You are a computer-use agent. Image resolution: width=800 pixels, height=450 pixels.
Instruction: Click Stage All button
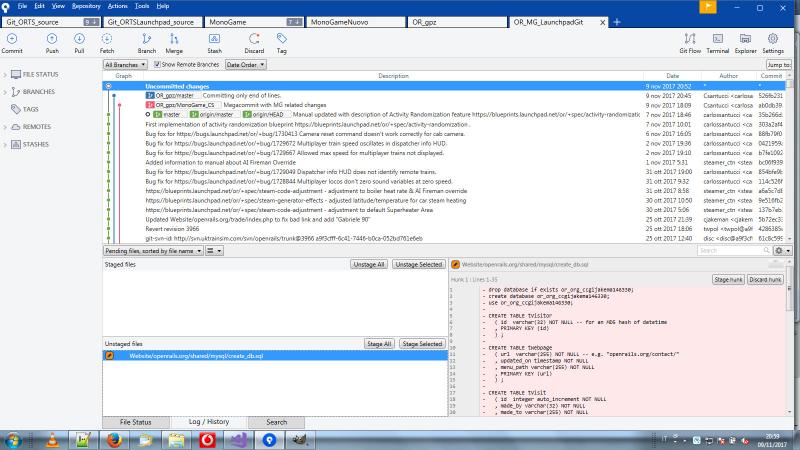click(379, 344)
